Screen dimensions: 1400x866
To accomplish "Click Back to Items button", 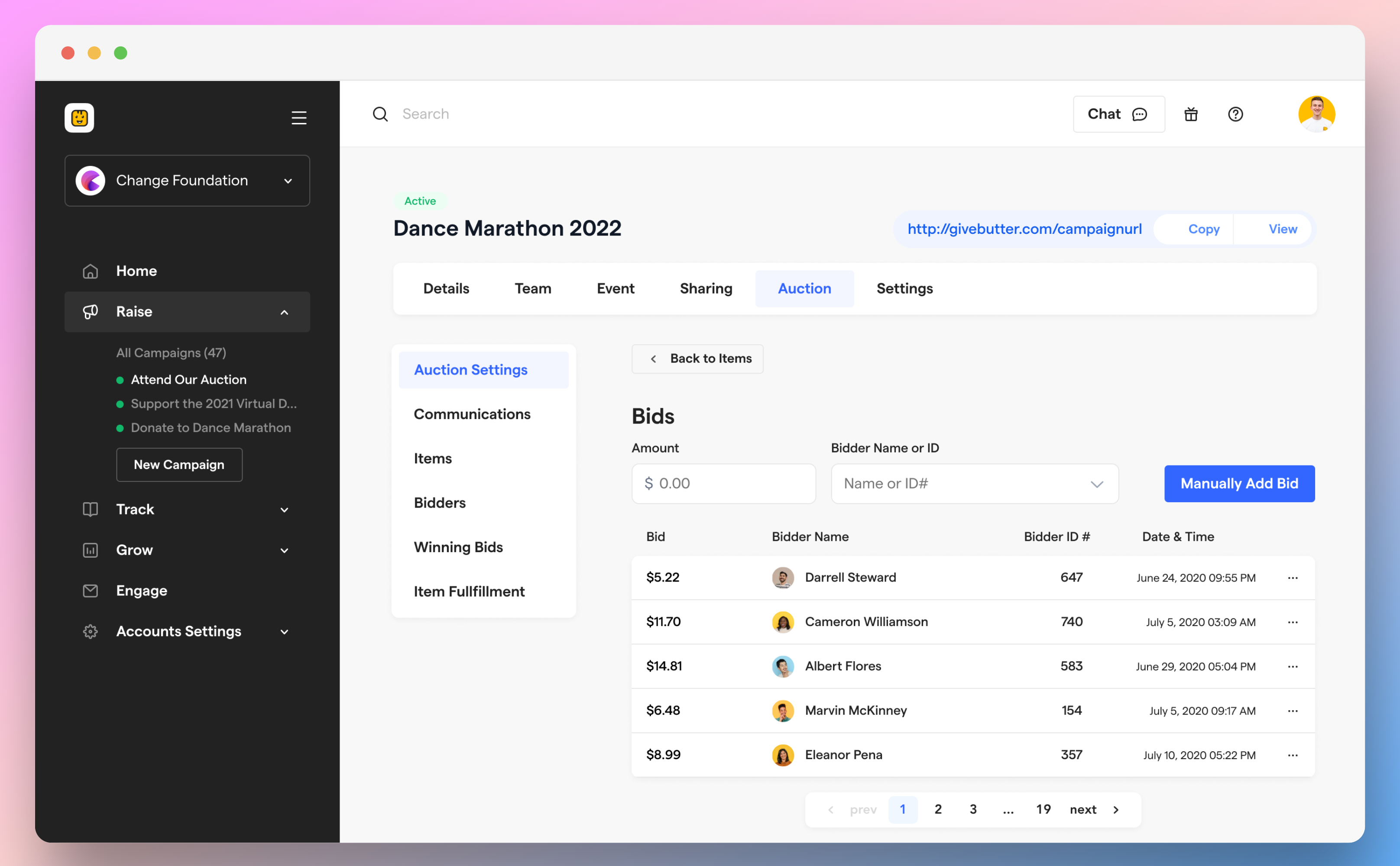I will click(x=697, y=359).
